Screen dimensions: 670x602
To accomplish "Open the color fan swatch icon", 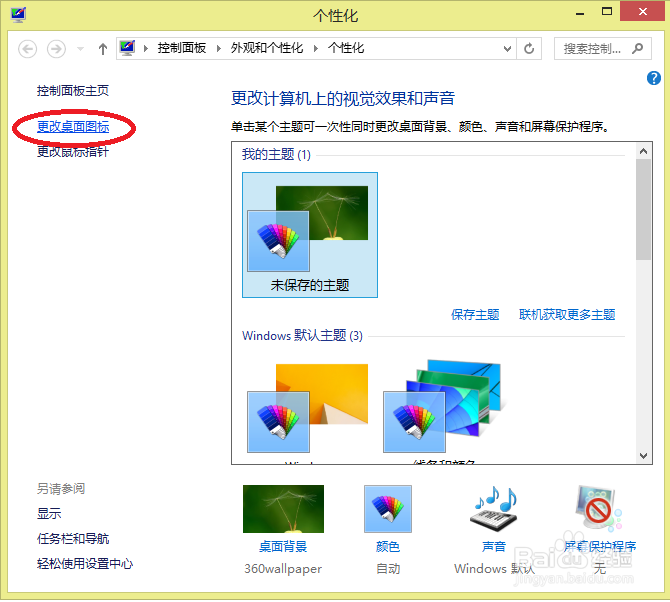I will pos(388,508).
